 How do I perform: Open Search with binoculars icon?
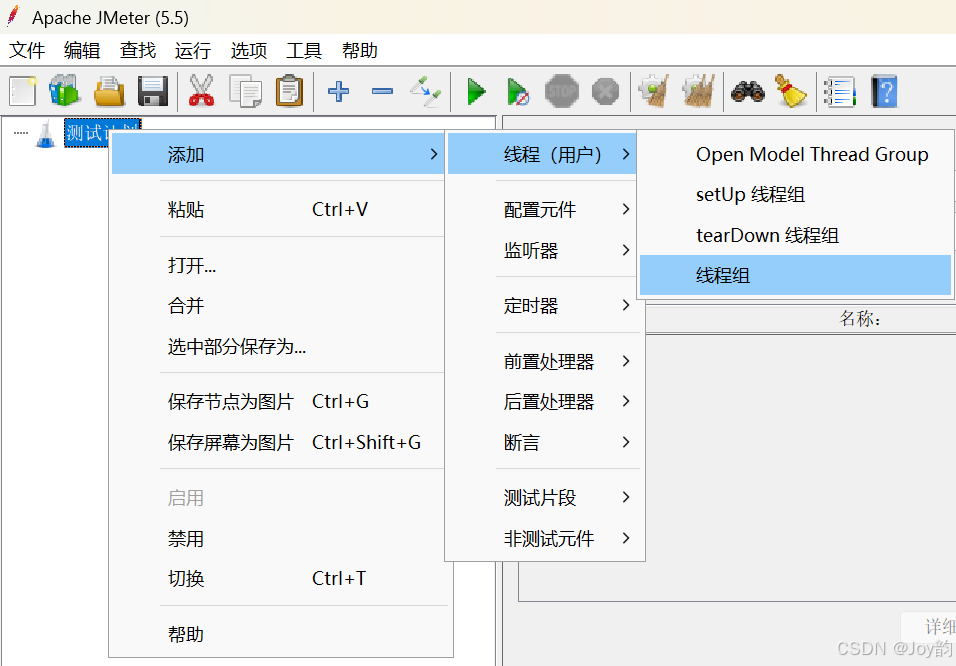(x=748, y=91)
